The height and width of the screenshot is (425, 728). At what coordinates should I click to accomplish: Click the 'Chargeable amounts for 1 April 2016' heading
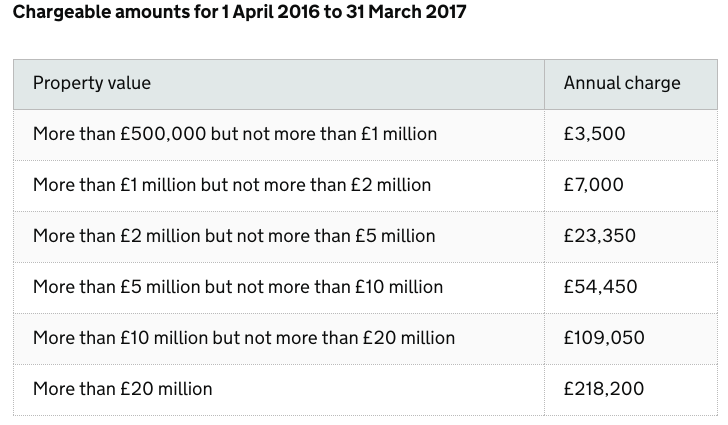click(x=238, y=14)
